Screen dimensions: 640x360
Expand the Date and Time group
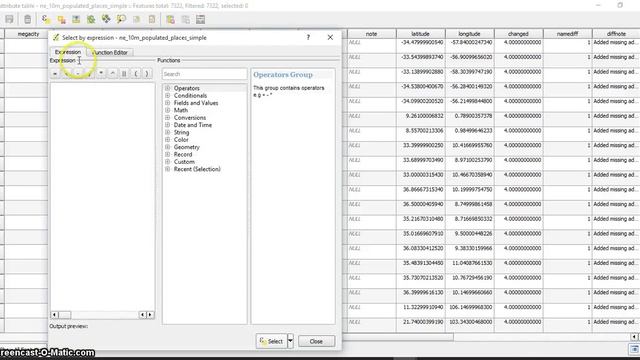click(x=167, y=125)
